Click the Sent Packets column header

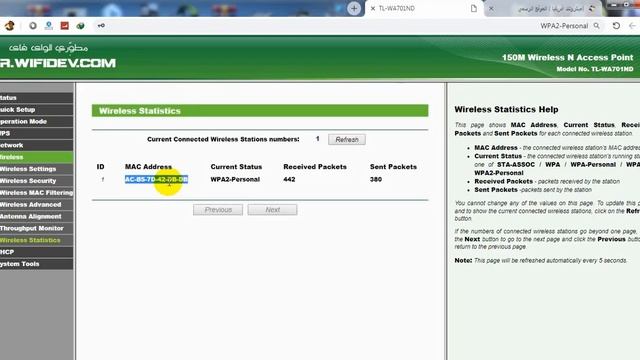click(393, 167)
